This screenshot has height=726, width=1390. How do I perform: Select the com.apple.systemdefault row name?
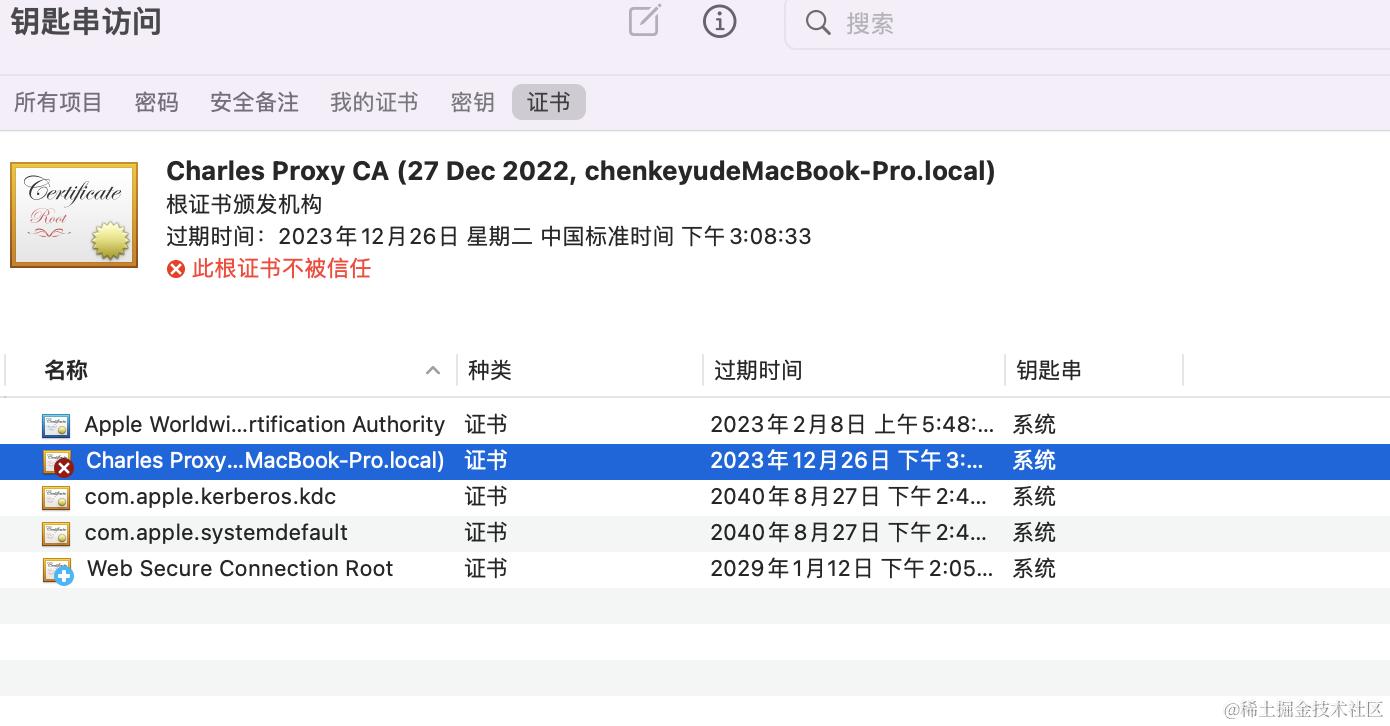pyautogui.click(x=217, y=532)
